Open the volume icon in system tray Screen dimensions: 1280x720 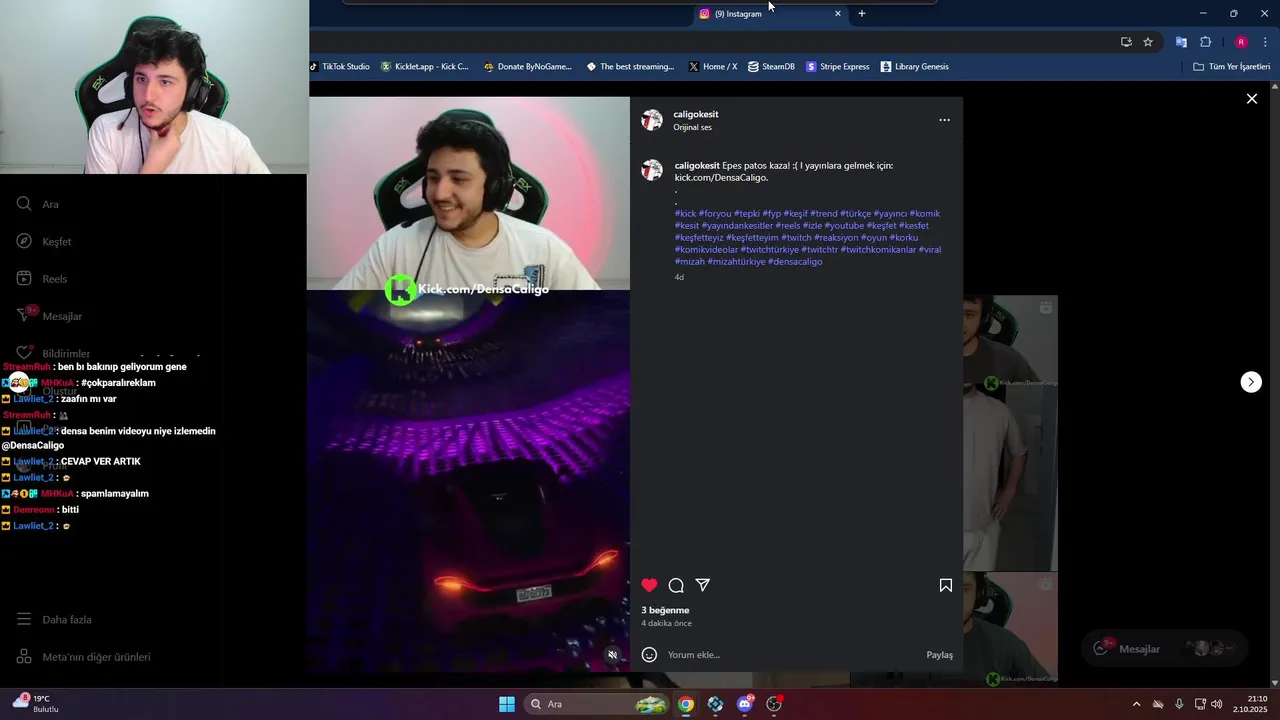click(x=1216, y=704)
